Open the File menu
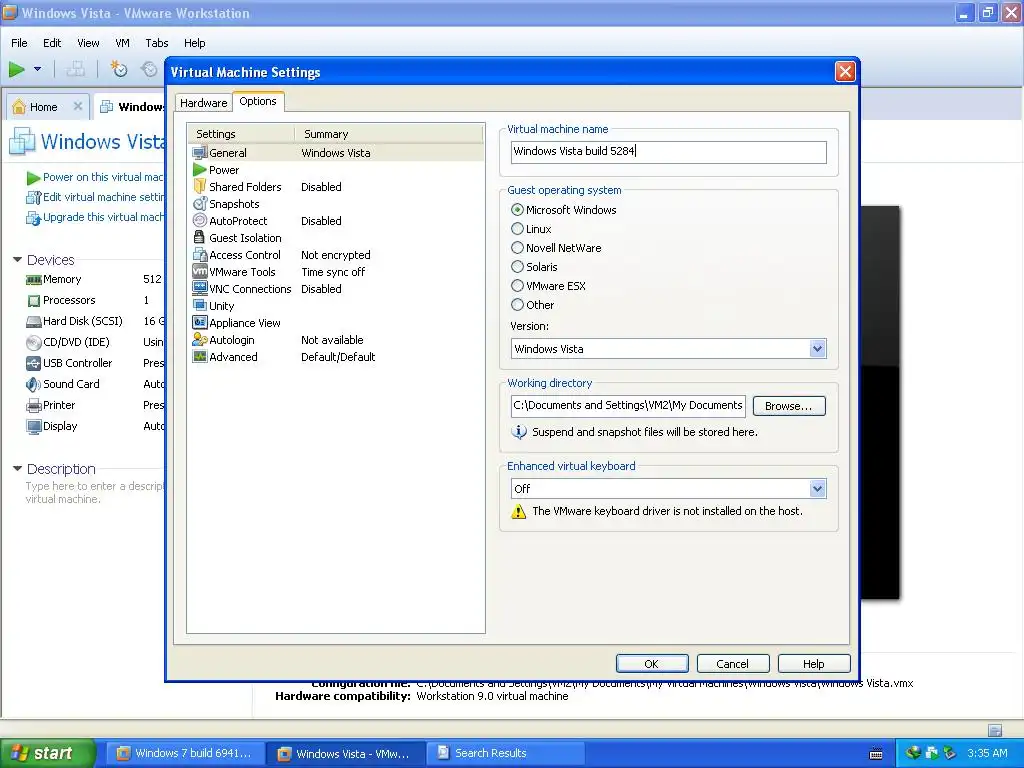The width and height of the screenshot is (1024, 768). (x=19, y=43)
